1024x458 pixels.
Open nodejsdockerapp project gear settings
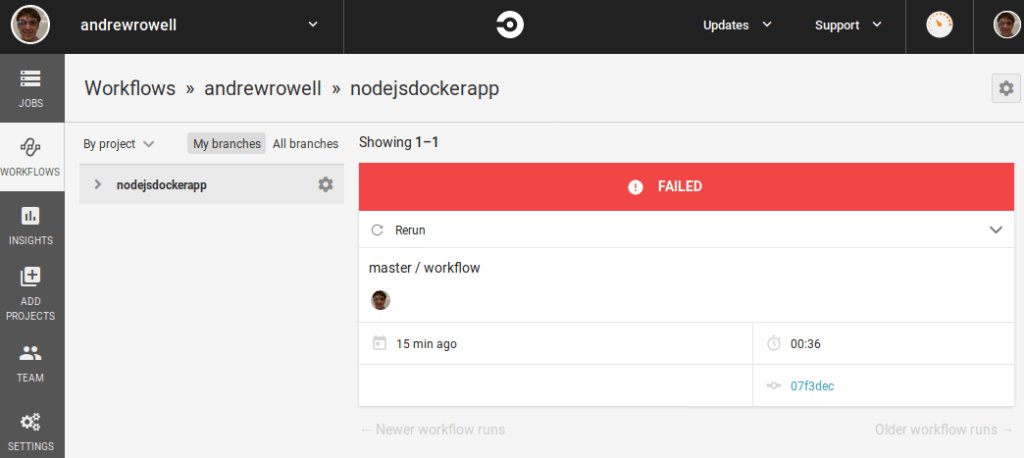point(325,184)
